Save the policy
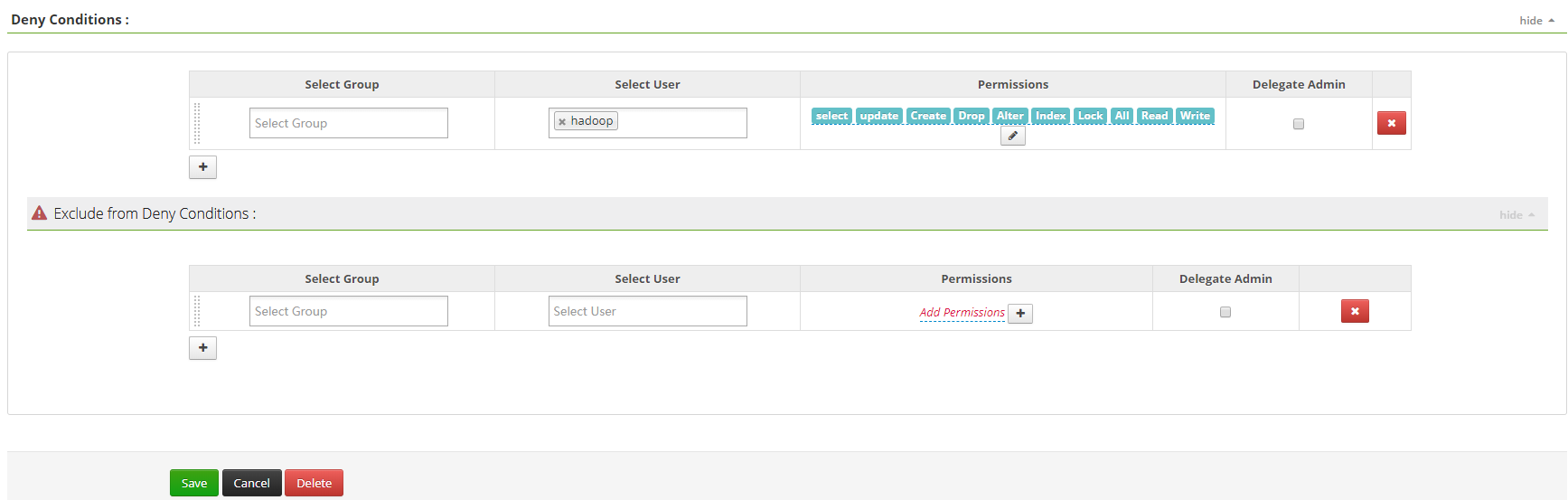The height and width of the screenshot is (500, 1568). (194, 483)
